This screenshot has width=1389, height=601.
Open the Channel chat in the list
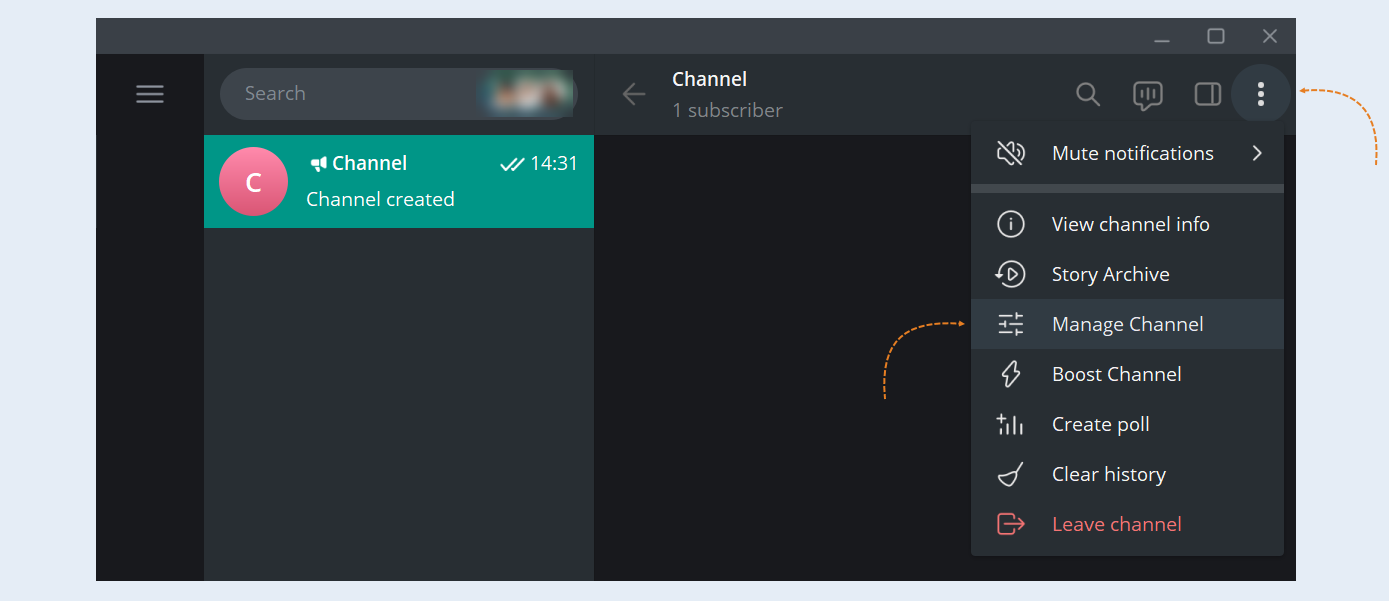point(399,181)
